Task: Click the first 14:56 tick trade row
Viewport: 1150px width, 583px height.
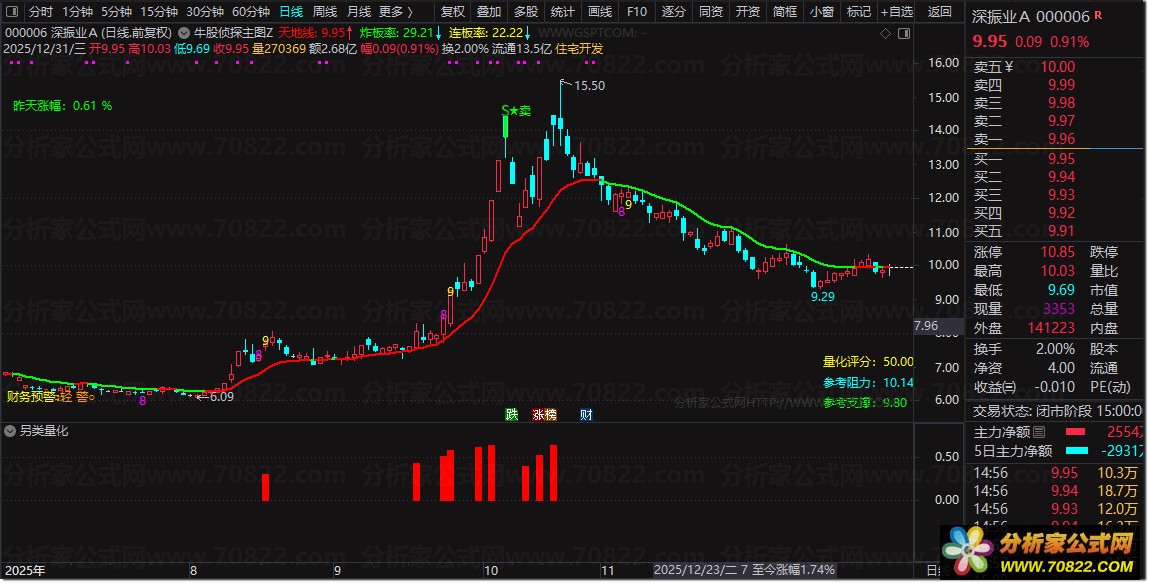Action: (x=1056, y=473)
